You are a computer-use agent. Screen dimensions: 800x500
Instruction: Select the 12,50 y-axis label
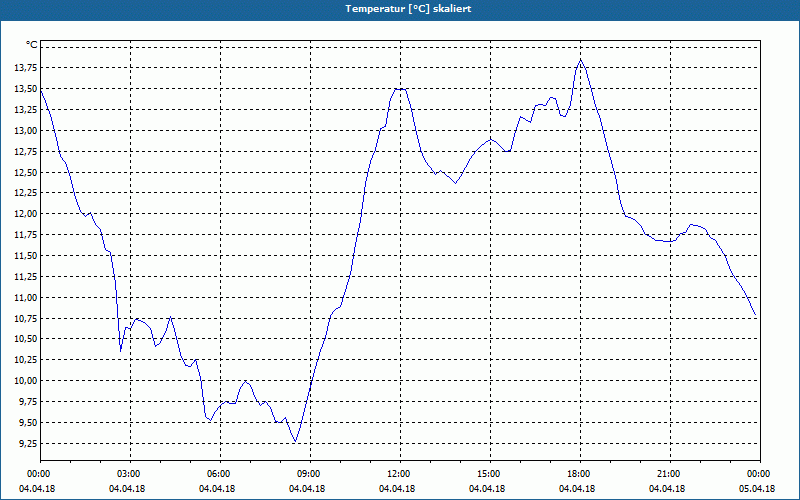click(27, 172)
